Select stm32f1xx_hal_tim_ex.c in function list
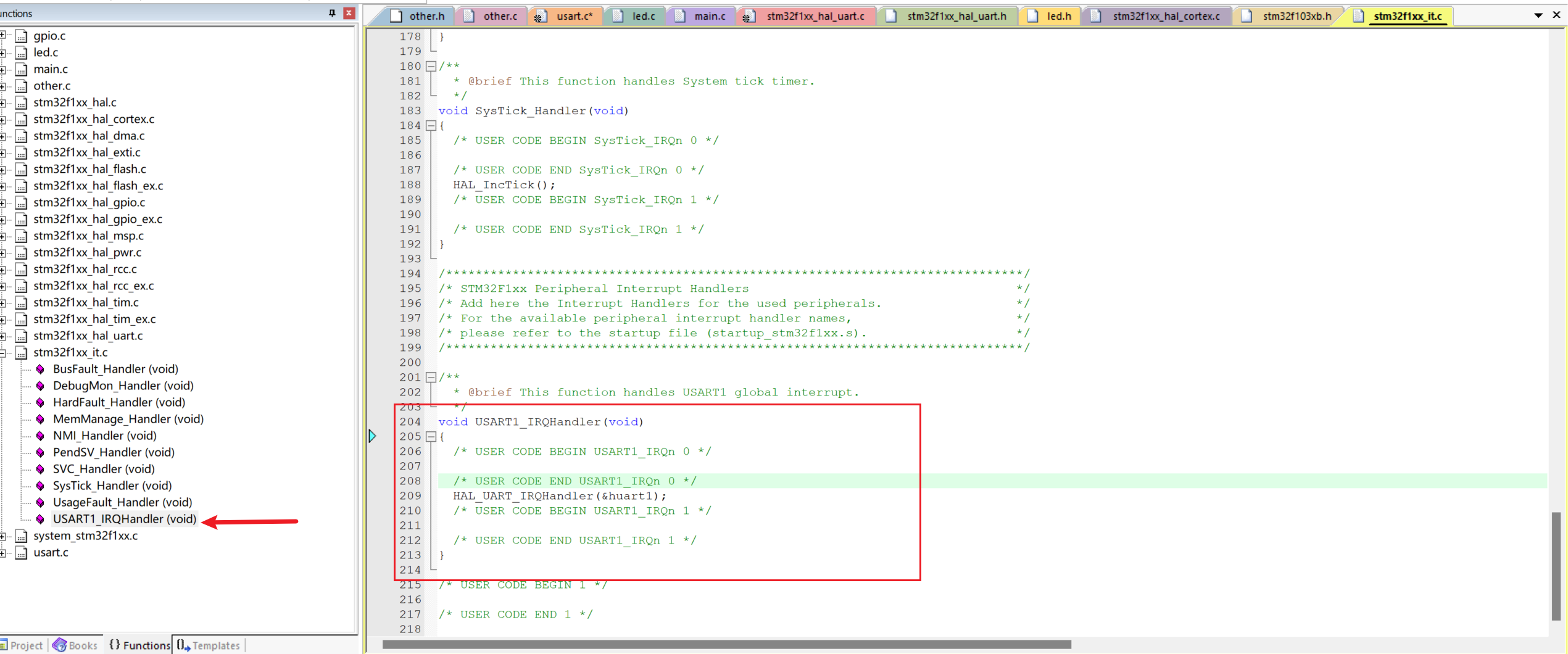Screen dimensions: 1568x654 (x=94, y=319)
